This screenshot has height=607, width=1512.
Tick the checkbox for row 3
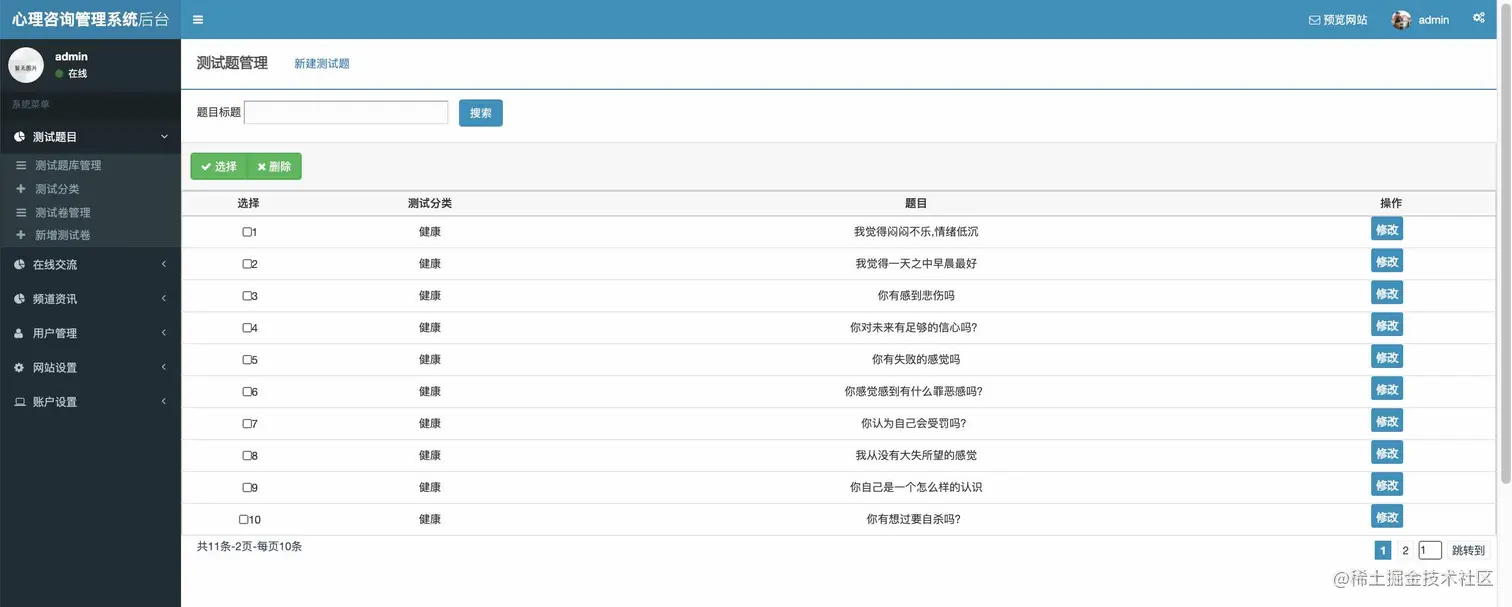tap(247, 296)
